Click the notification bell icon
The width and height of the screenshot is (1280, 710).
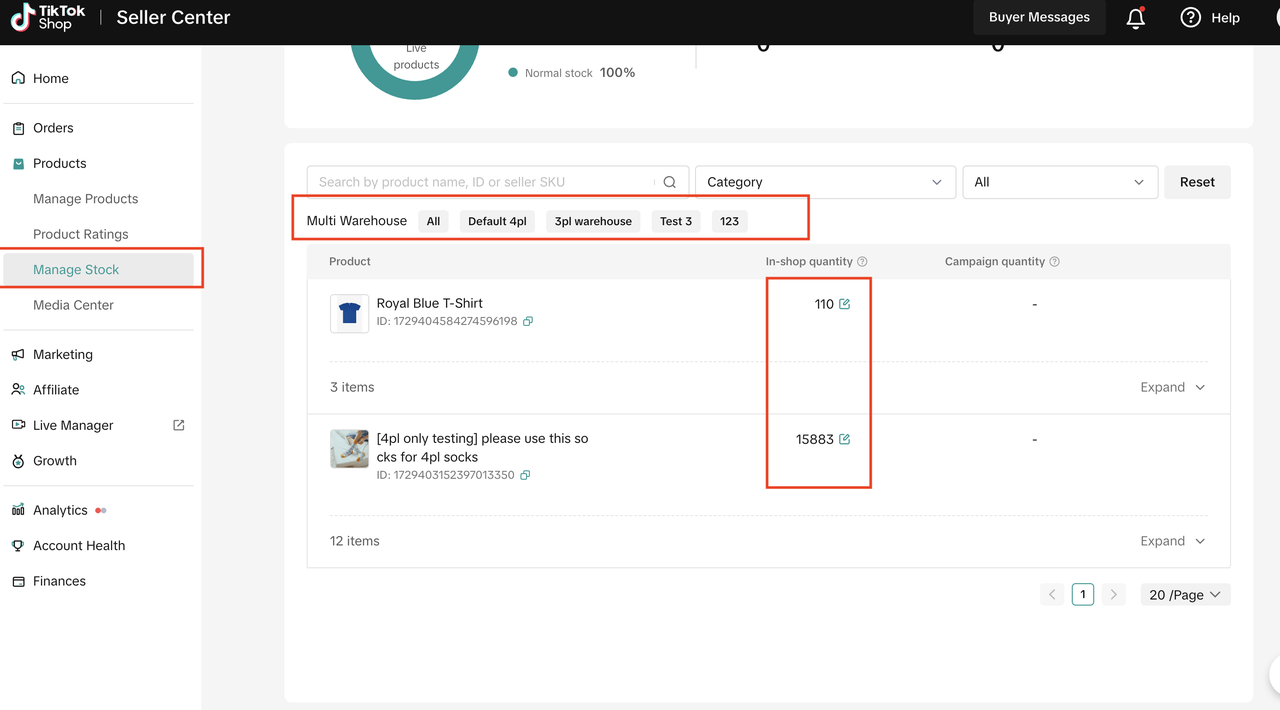[x=1136, y=18]
